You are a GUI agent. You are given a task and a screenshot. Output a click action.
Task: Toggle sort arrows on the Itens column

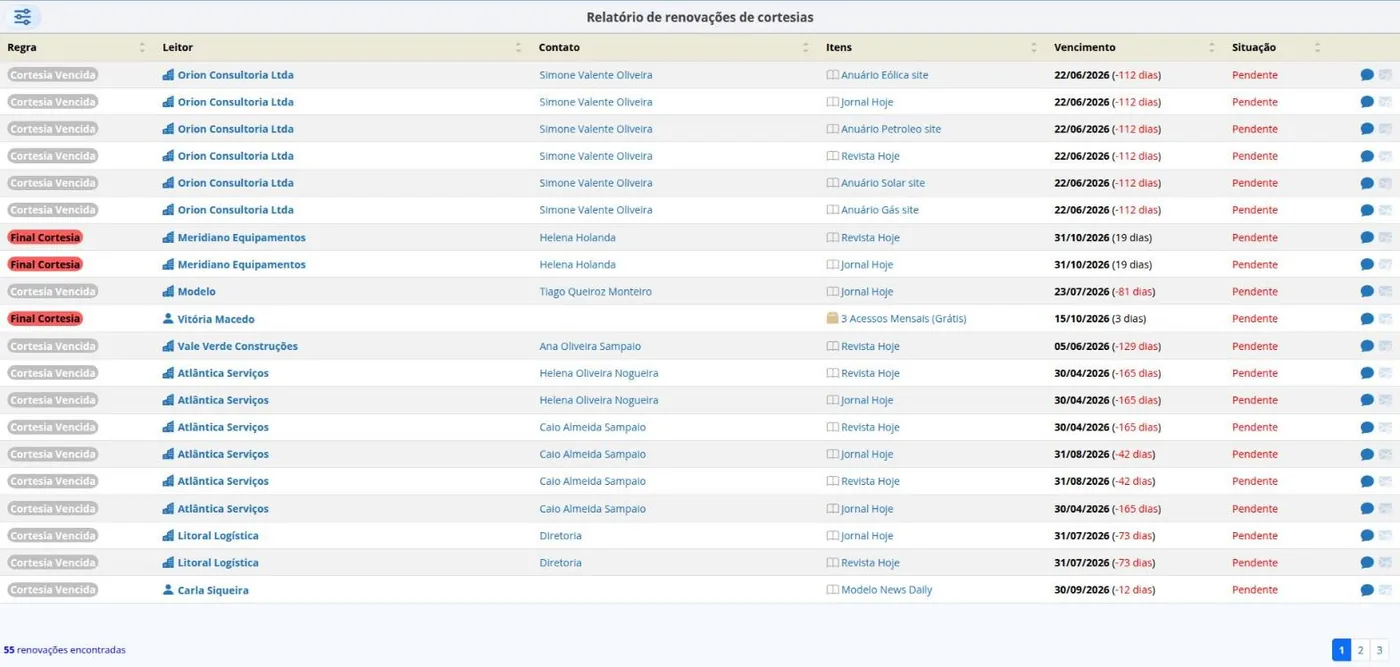1034,47
